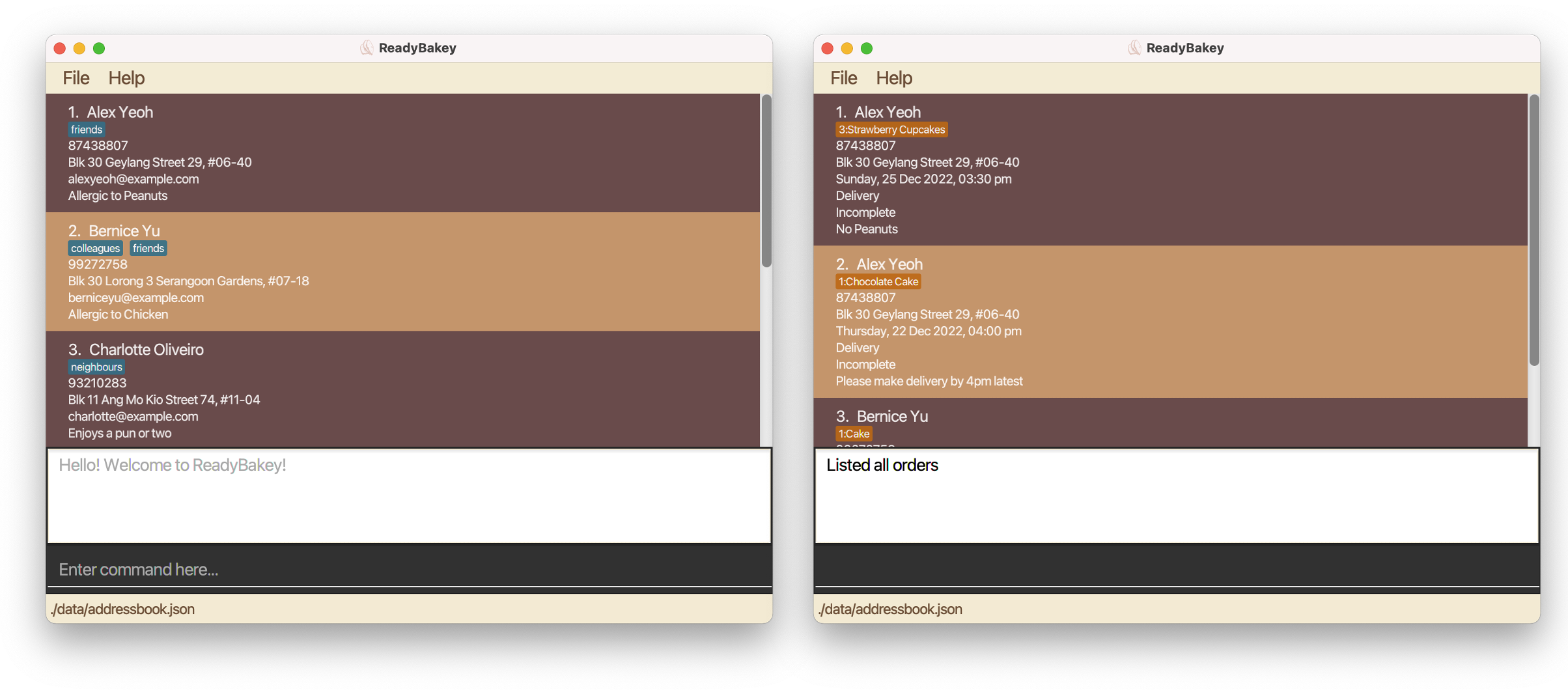Open File menu in right window
Viewport: 1568px width, 698px height.
pos(843,78)
